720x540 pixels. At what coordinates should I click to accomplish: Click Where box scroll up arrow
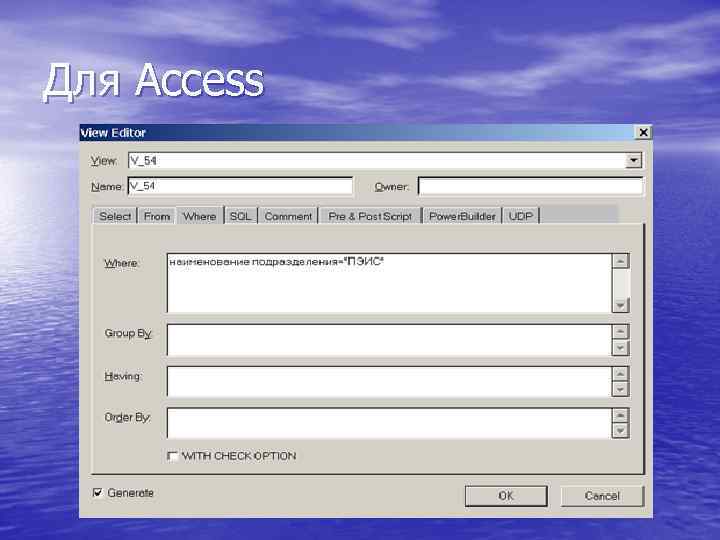[620, 261]
